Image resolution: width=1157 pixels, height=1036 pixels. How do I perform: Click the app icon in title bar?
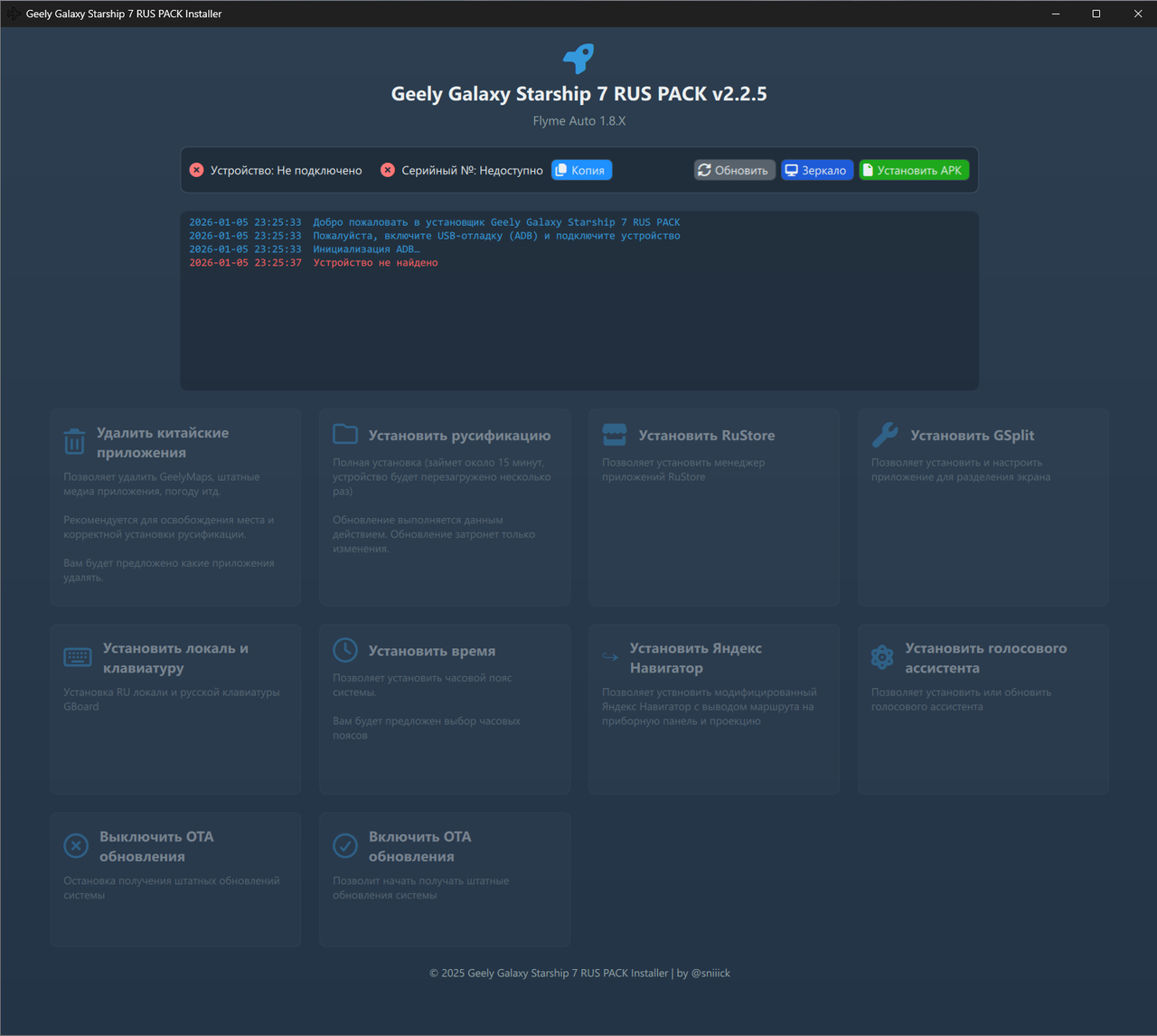pos(13,14)
